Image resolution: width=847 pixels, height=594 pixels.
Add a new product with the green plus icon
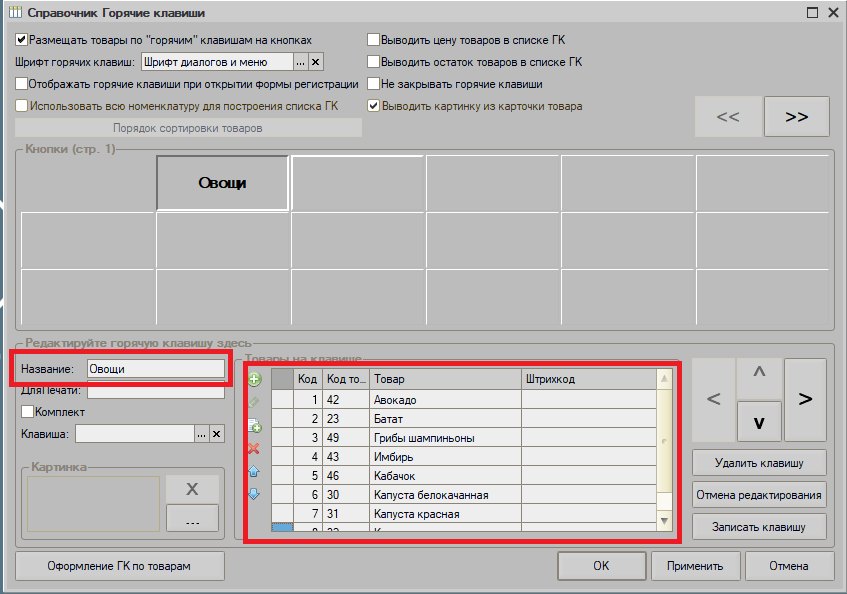254,379
